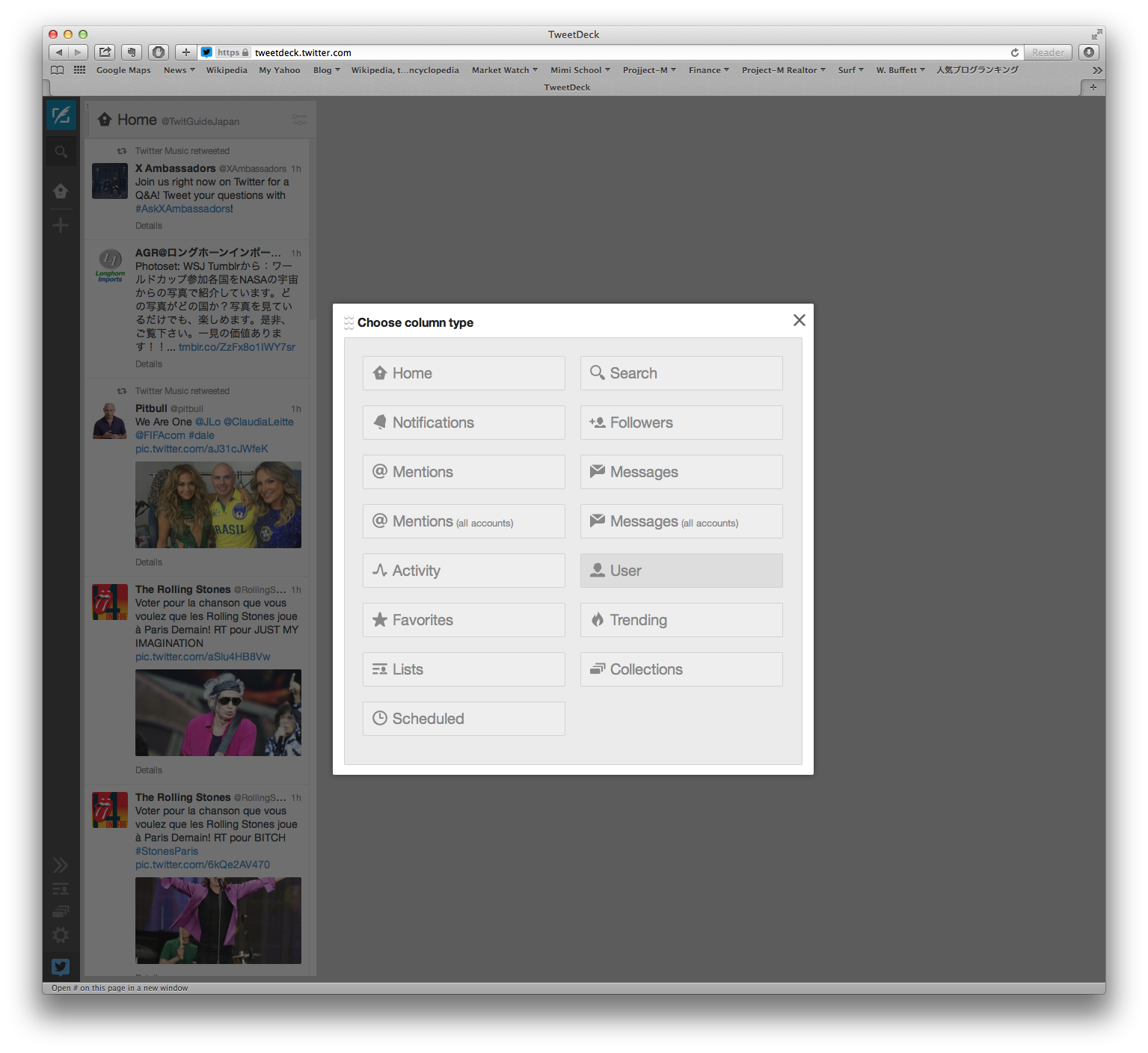This screenshot has width=1148, height=1053.
Task: Click the plus add bookmark button
Action: pos(186,52)
